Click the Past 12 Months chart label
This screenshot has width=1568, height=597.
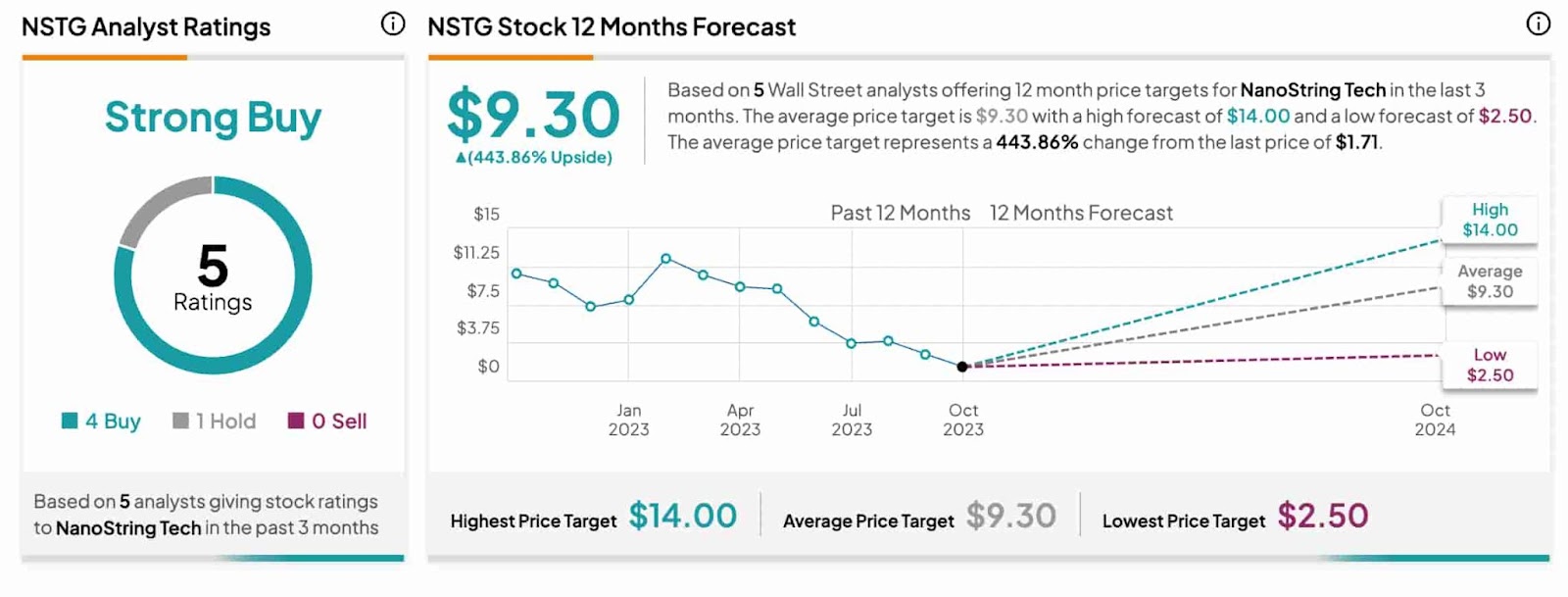click(900, 213)
